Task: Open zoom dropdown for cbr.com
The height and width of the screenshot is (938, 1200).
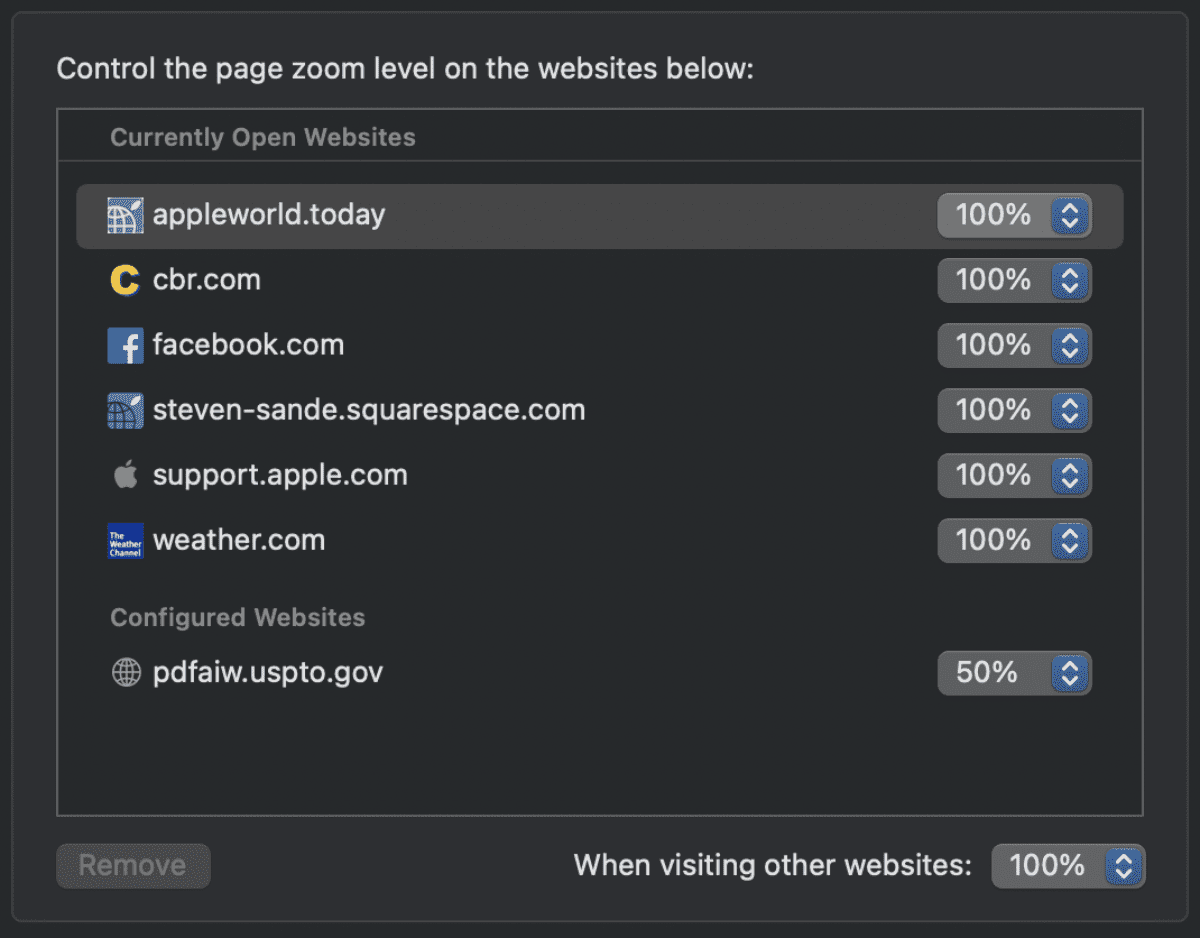Action: (1014, 281)
